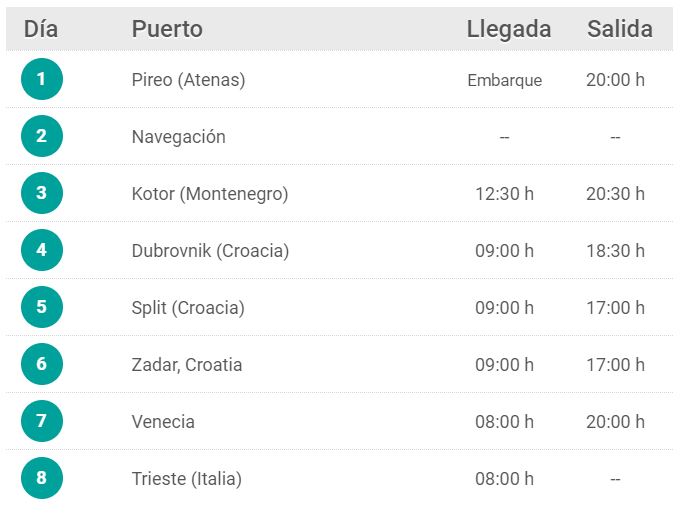Click the day 6 circle icon
The width and height of the screenshot is (684, 526).
41,364
